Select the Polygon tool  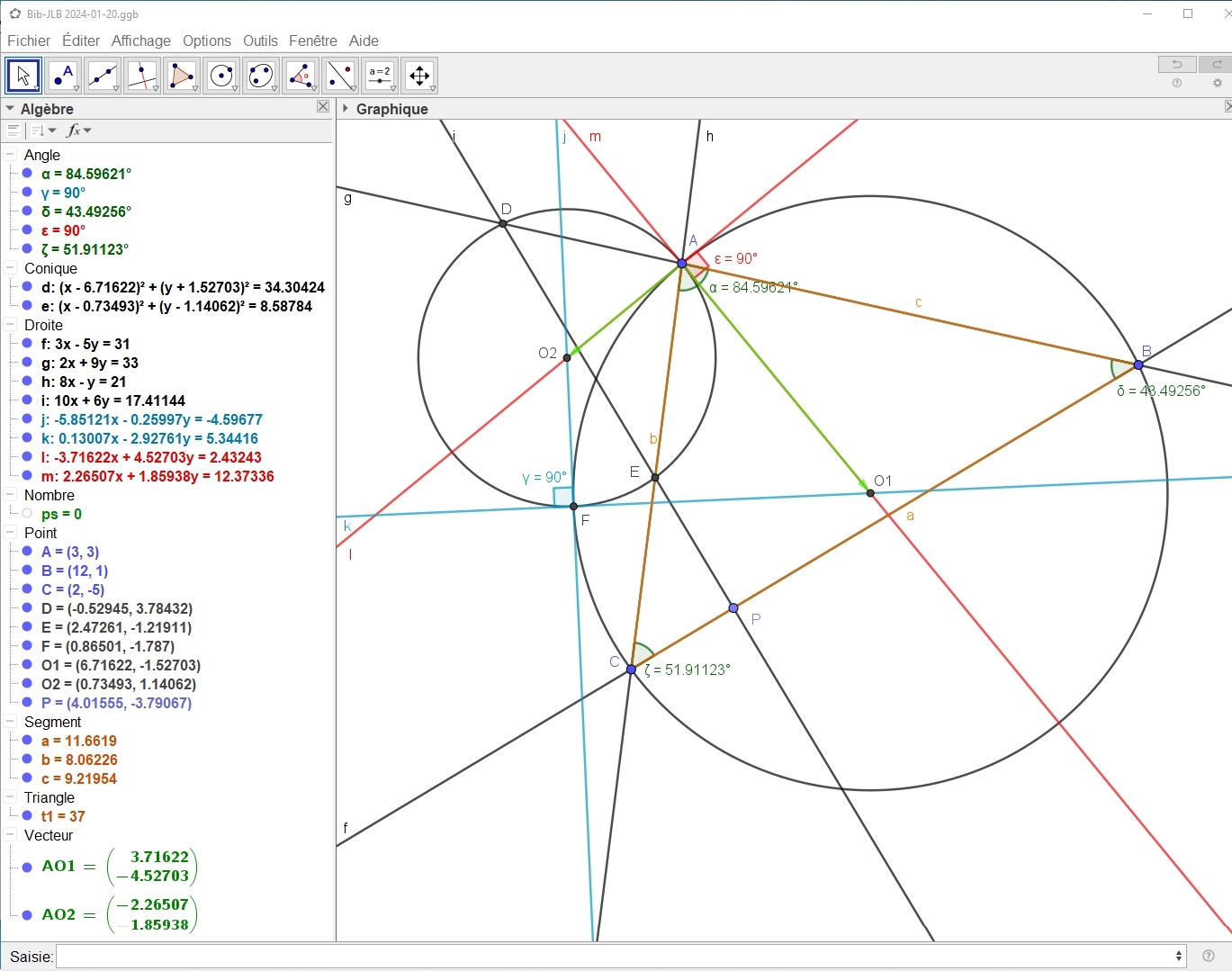click(182, 76)
